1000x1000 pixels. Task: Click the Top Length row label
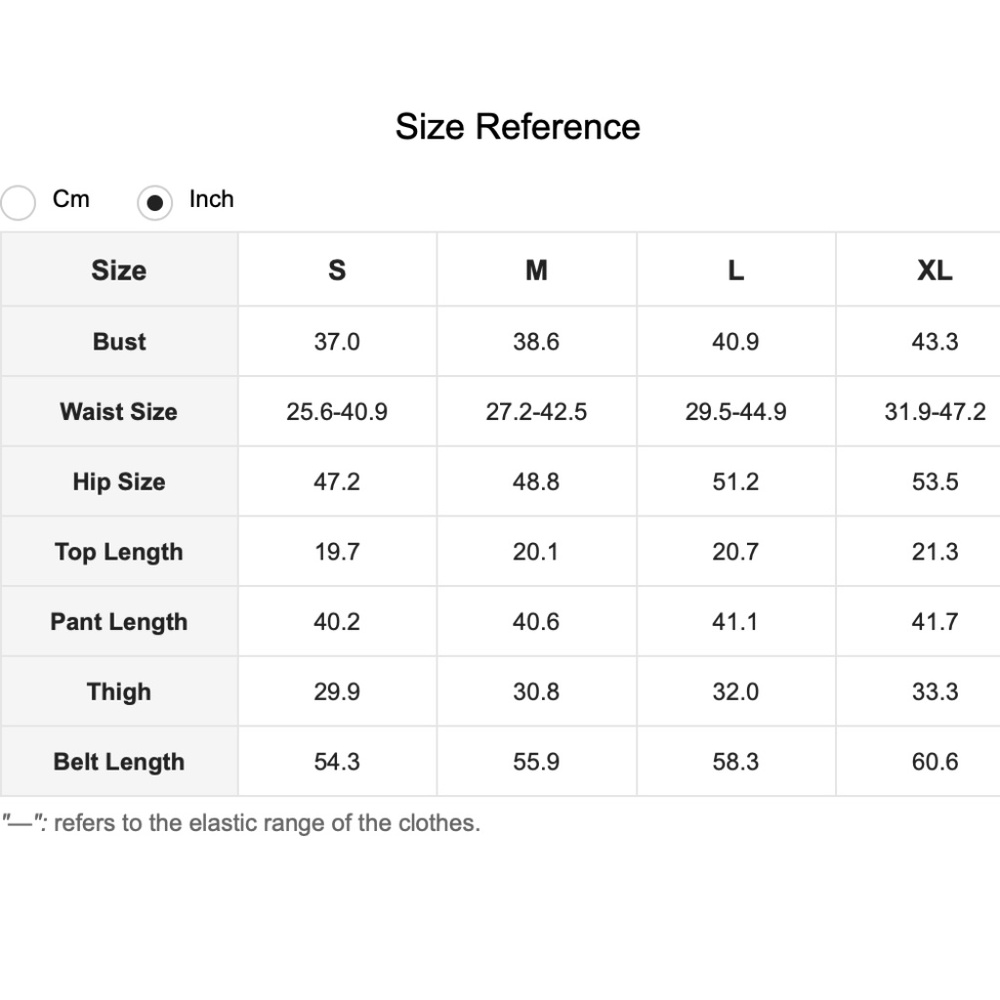[x=119, y=552]
